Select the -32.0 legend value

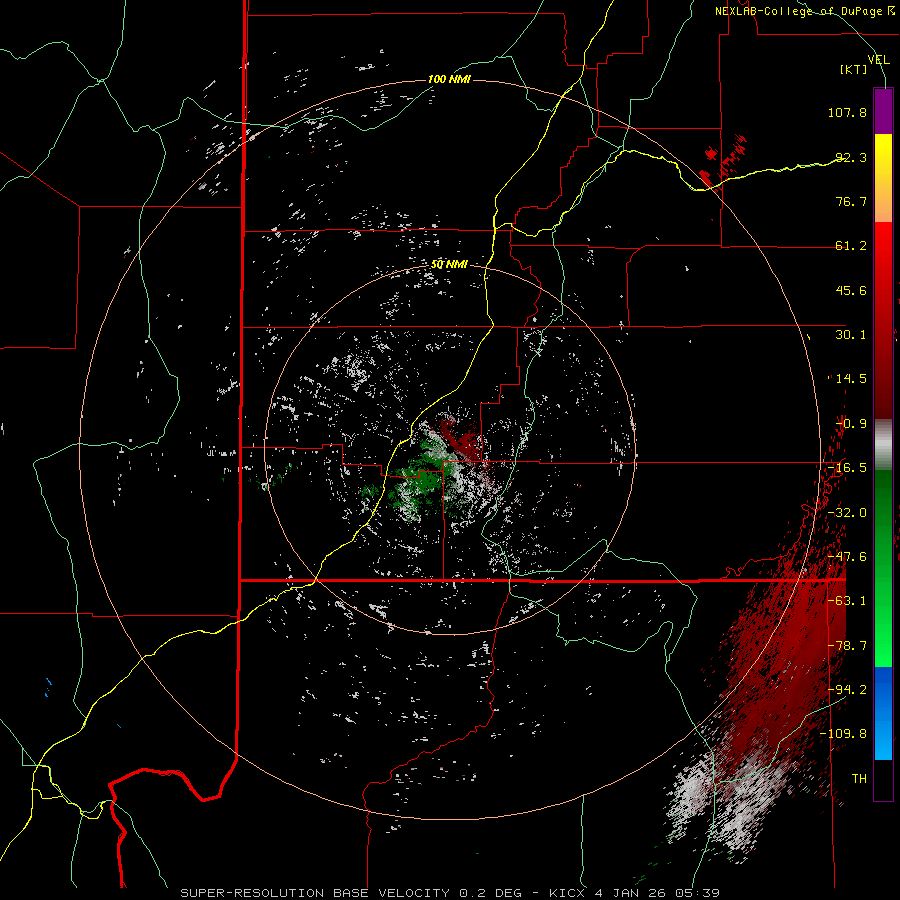[847, 513]
